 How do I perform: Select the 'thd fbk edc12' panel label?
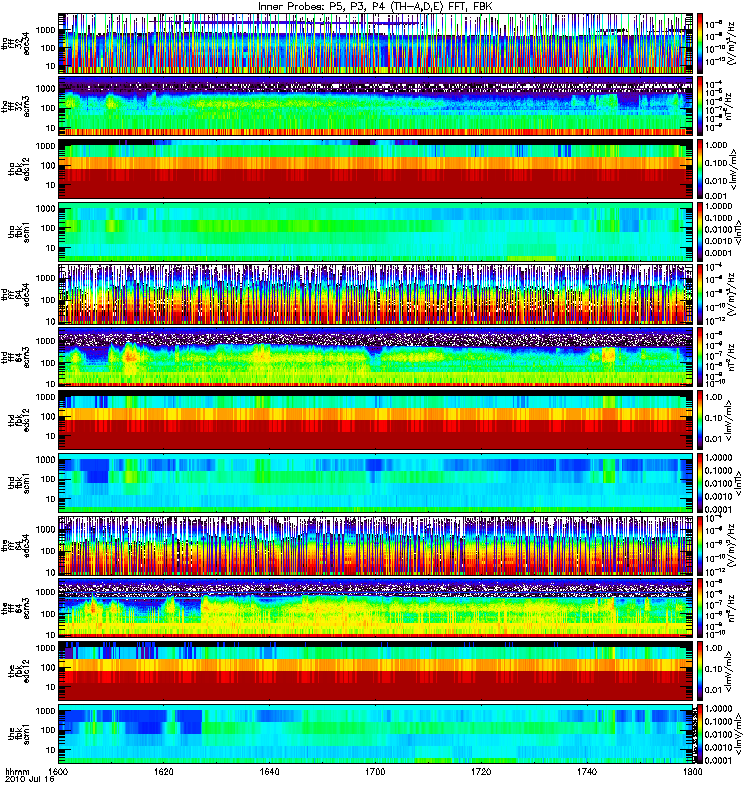click(x=19, y=420)
